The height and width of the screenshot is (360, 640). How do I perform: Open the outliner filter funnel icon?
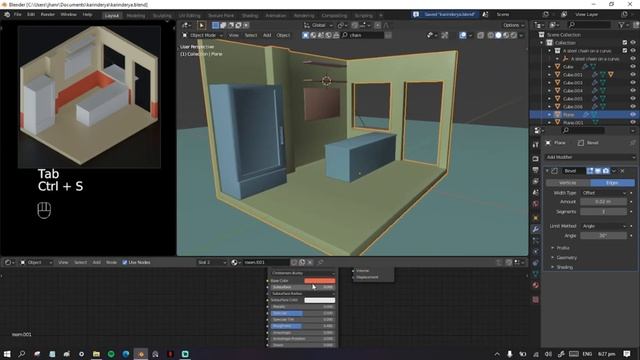(x=621, y=25)
